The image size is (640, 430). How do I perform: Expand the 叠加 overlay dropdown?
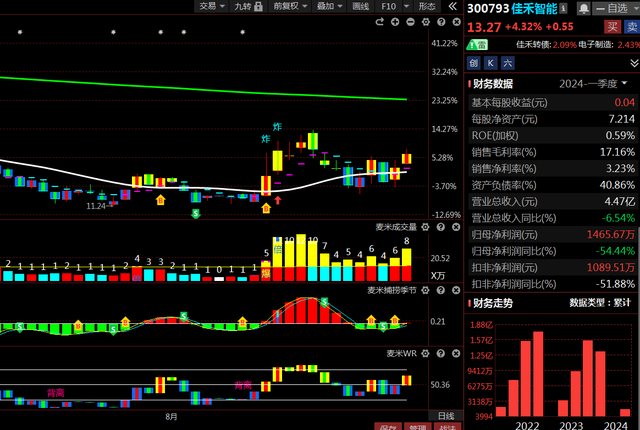[329, 6]
